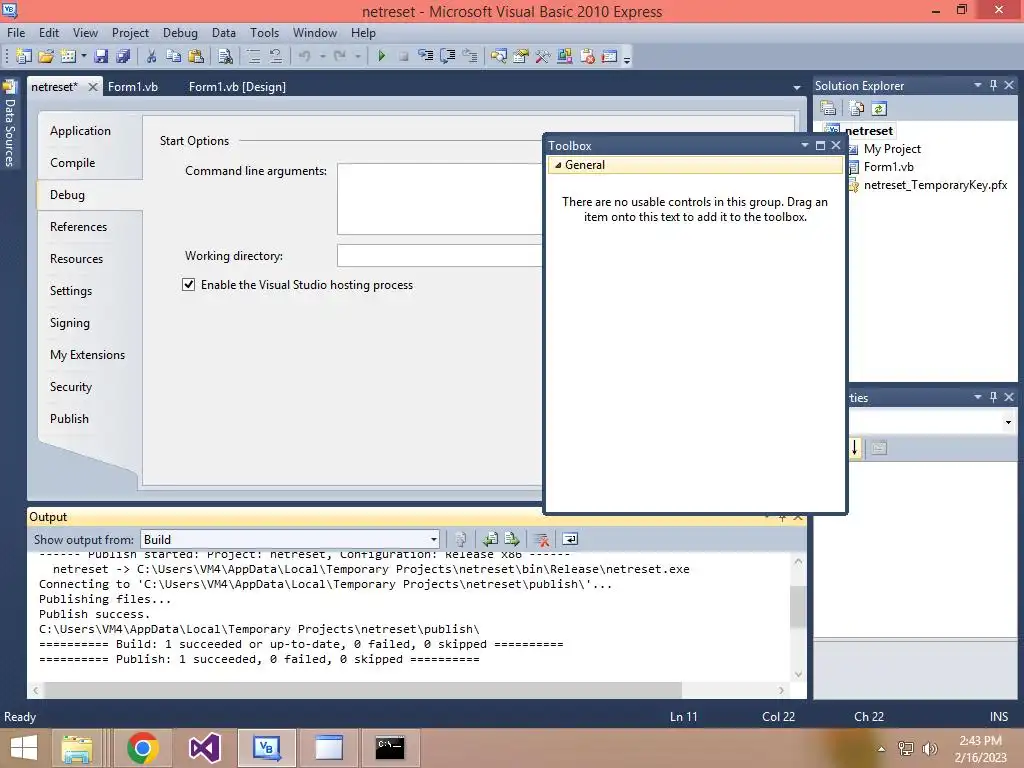Collapse the General group in the Toolbox

(x=558, y=165)
